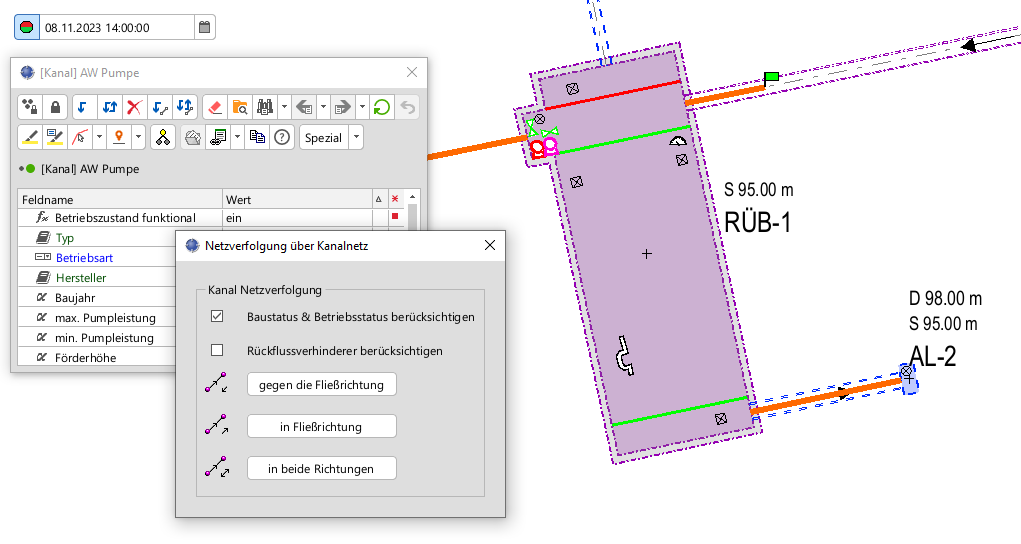Enable Rückflussverhinderer berücksichtigen checkbox
Screen dimensions: 1021x544
point(217,351)
